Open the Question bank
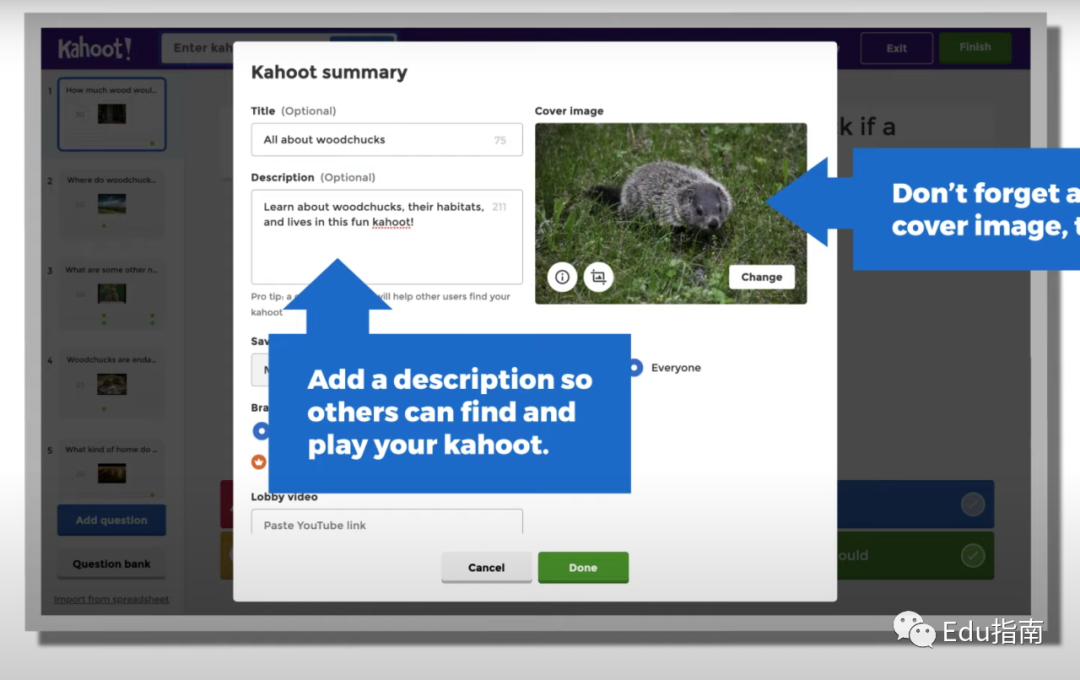Image resolution: width=1080 pixels, height=680 pixels. point(112,564)
